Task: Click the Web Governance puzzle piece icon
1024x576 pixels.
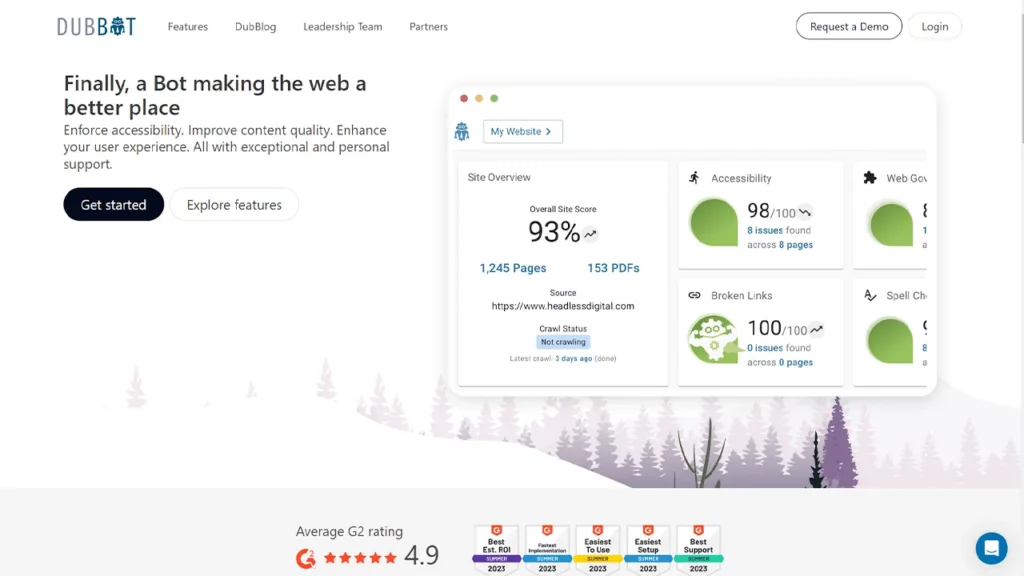Action: pos(869,178)
